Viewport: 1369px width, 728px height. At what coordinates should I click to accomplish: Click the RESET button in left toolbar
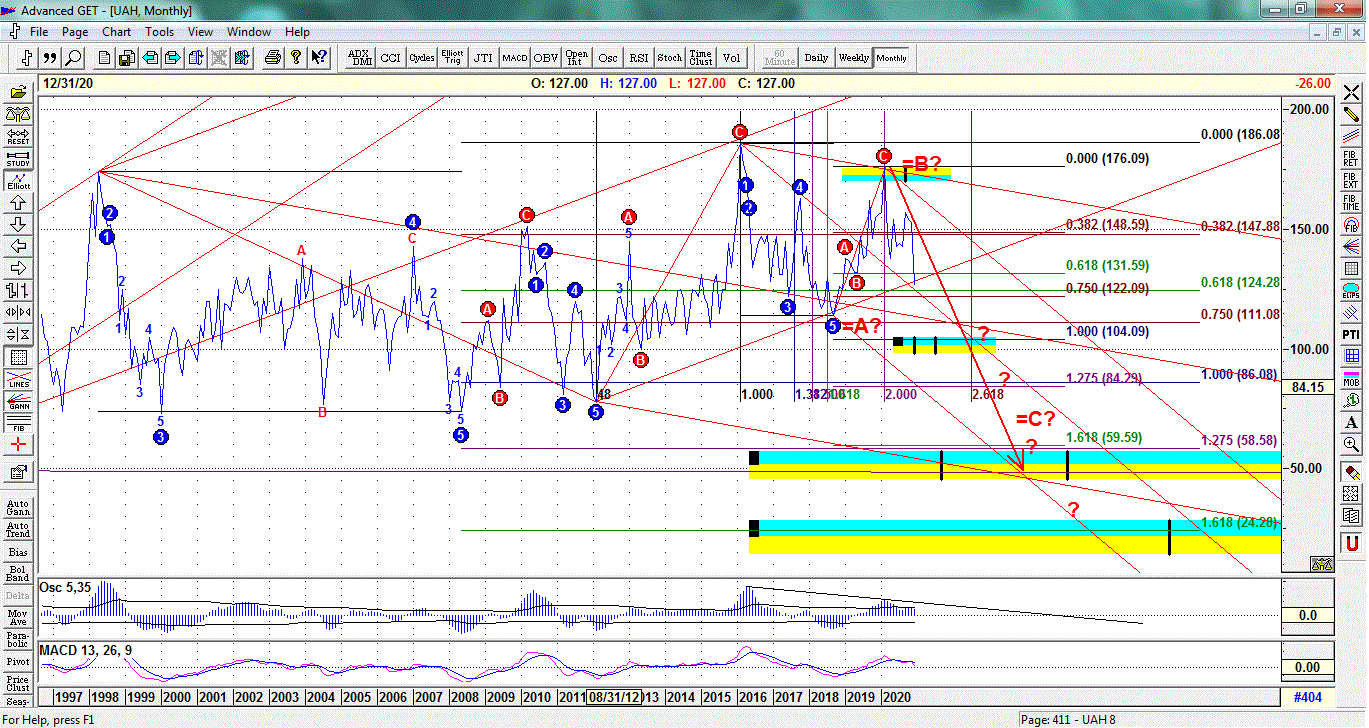pos(18,136)
